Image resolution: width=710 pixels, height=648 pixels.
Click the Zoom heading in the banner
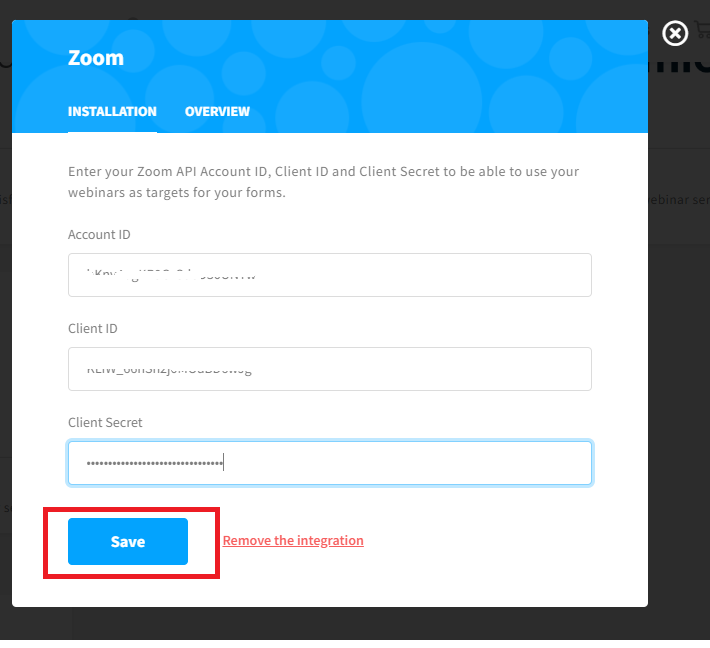(x=96, y=58)
